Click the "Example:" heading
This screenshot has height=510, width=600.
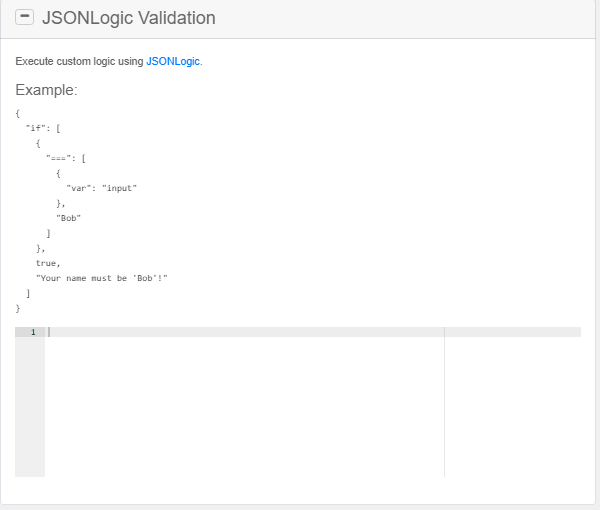point(46,91)
